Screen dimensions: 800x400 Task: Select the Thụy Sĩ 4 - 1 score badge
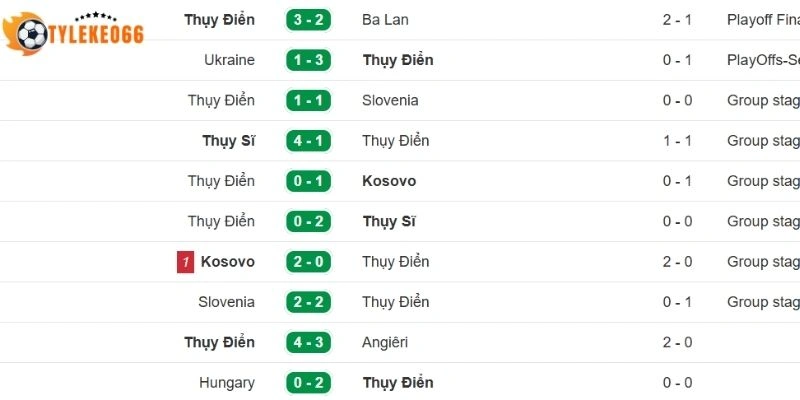(308, 141)
